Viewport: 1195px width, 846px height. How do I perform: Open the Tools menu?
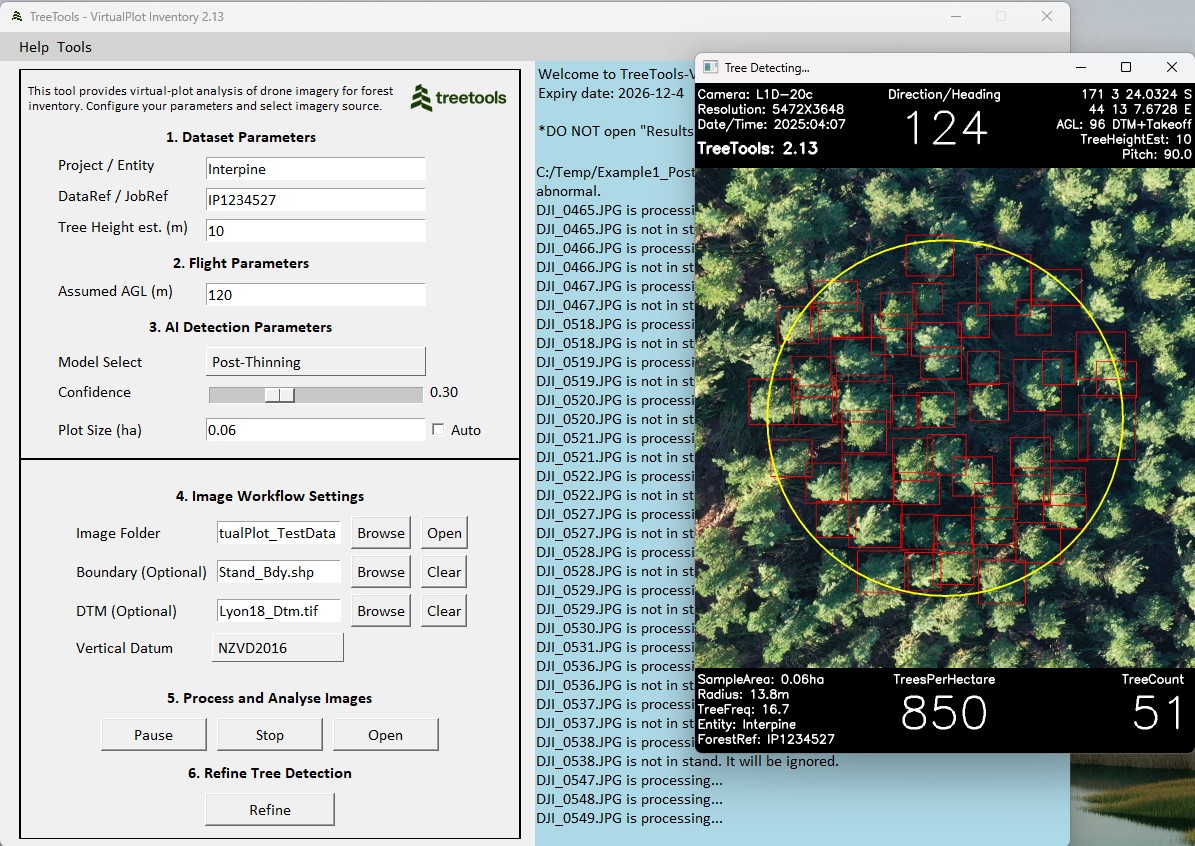click(x=74, y=47)
